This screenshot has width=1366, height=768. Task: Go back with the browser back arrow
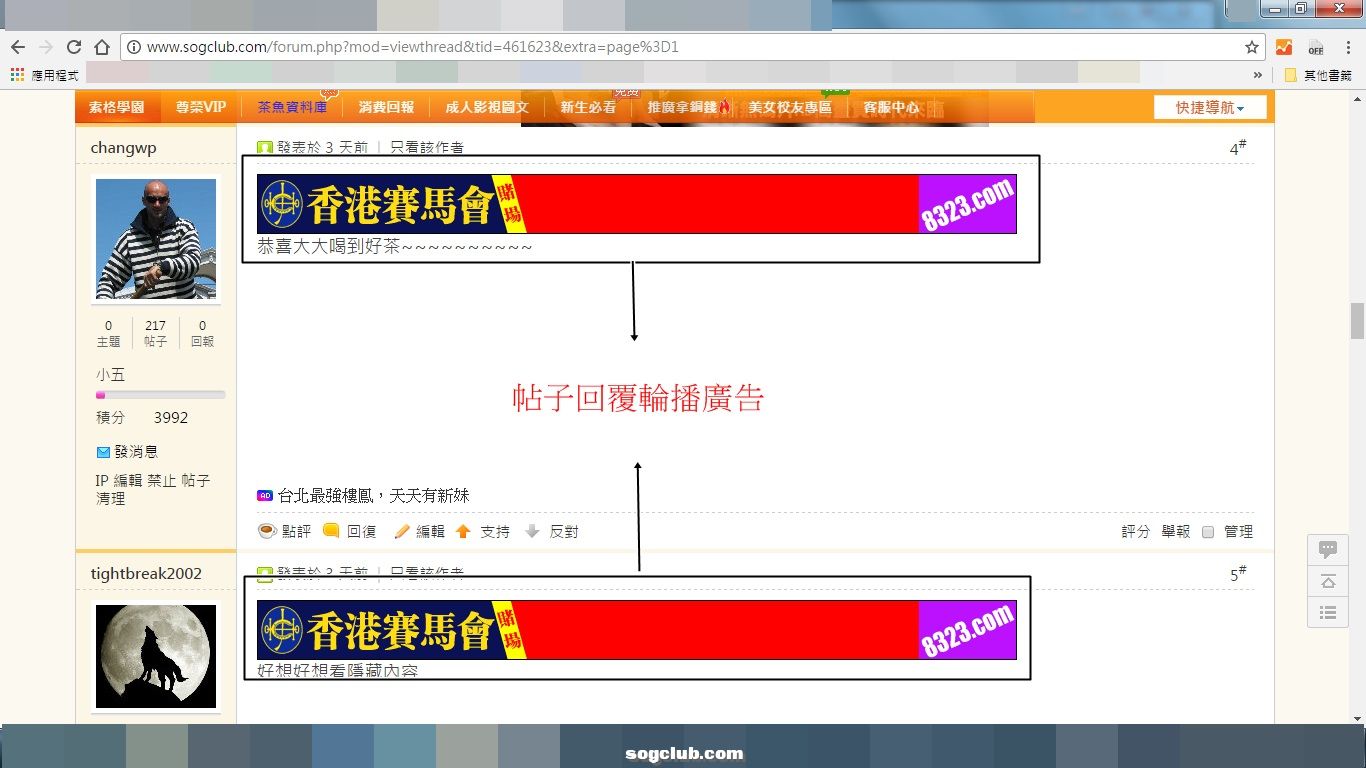[18, 47]
